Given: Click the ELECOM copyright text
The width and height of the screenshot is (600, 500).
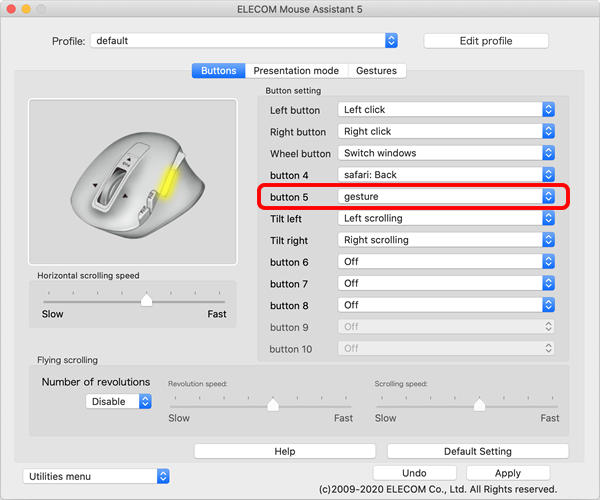Looking at the screenshot, I should pyautogui.click(x=438, y=489).
